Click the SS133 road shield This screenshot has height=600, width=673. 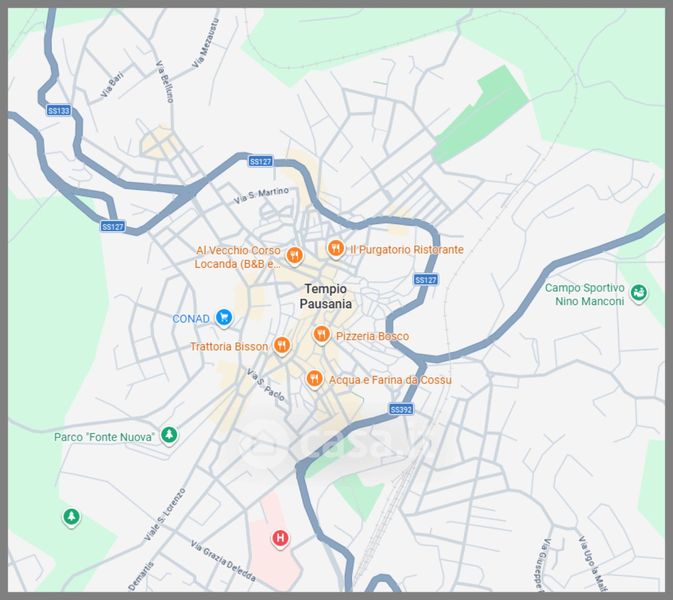59,111
